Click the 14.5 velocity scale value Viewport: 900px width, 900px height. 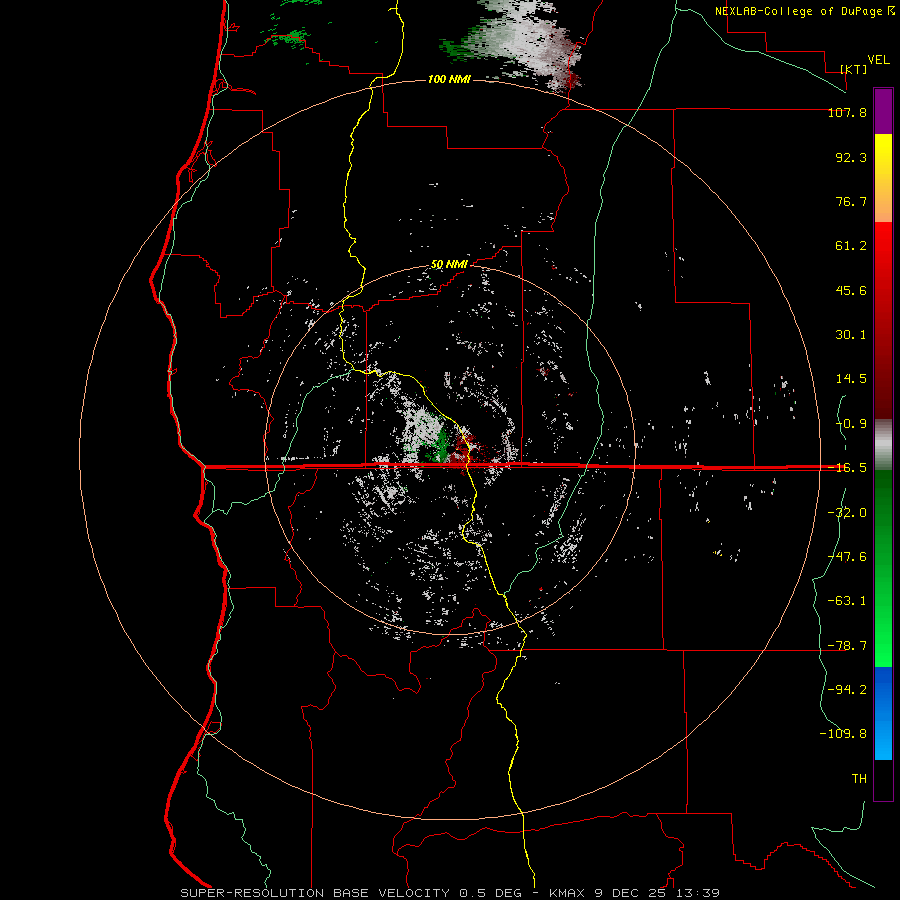click(851, 379)
